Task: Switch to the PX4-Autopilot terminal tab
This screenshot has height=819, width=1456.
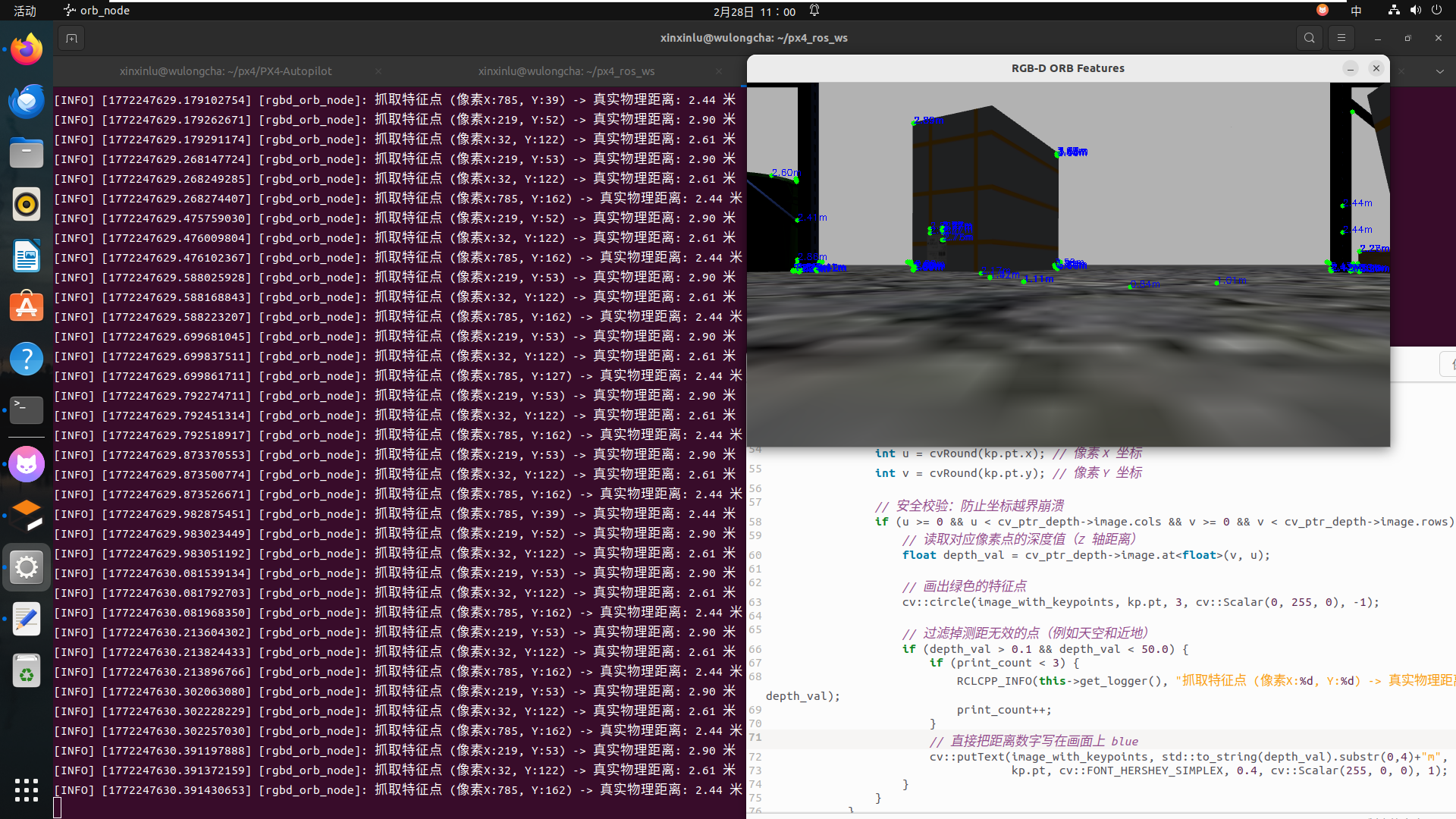Action: click(x=225, y=71)
